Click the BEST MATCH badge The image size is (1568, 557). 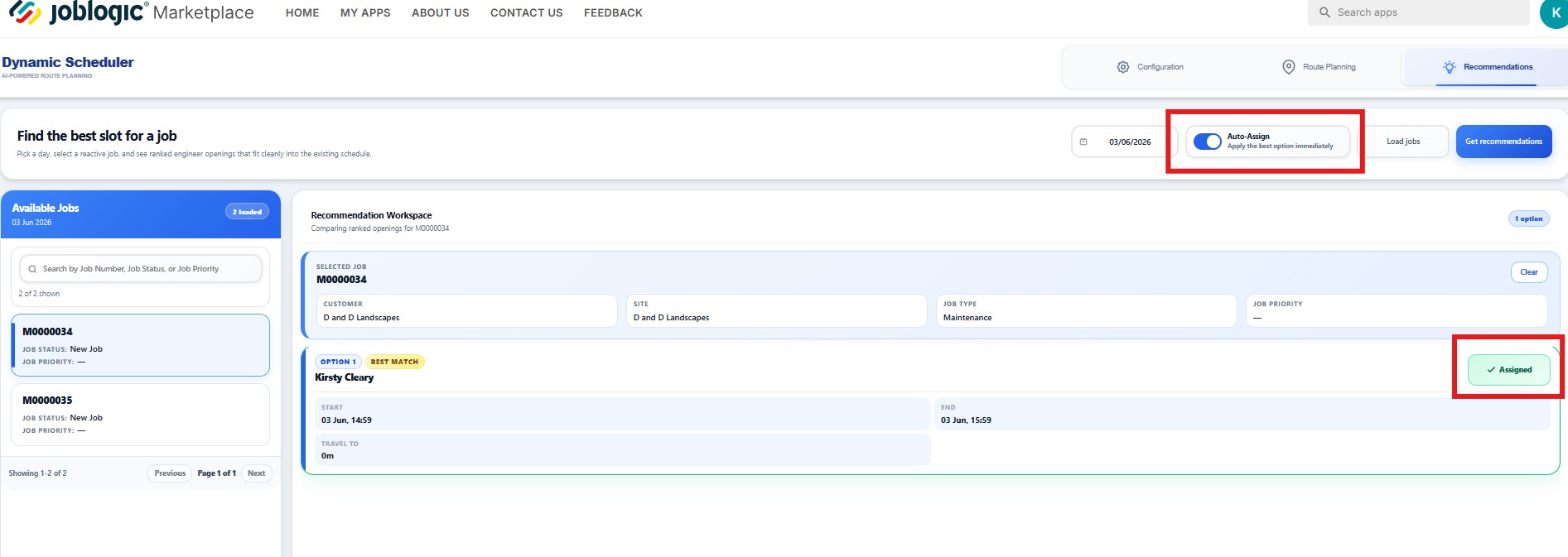[394, 362]
